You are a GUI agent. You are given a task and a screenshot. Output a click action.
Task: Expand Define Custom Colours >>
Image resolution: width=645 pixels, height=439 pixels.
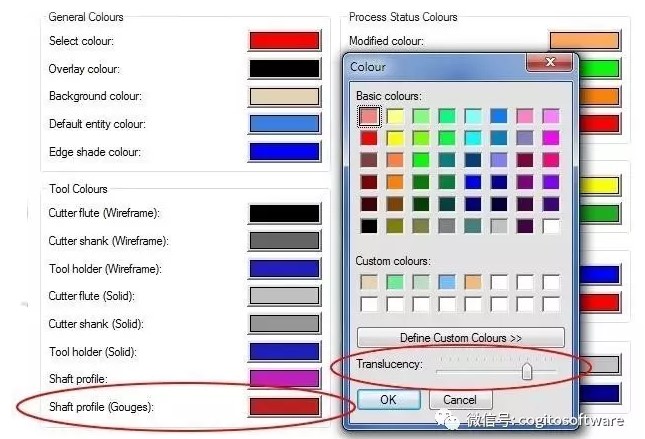point(461,338)
